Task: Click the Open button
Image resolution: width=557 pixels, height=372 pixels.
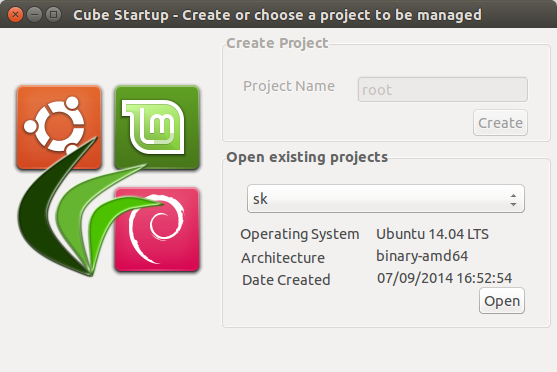Action: click(x=502, y=301)
